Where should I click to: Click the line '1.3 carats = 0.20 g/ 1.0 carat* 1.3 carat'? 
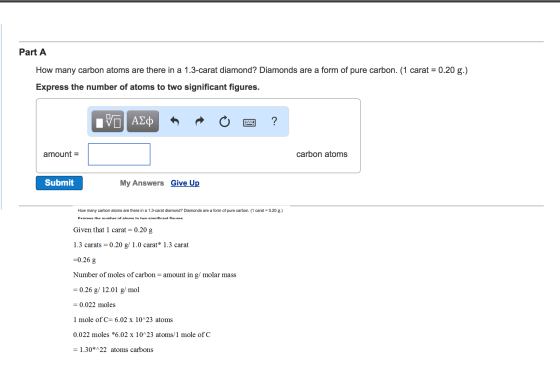click(131, 245)
